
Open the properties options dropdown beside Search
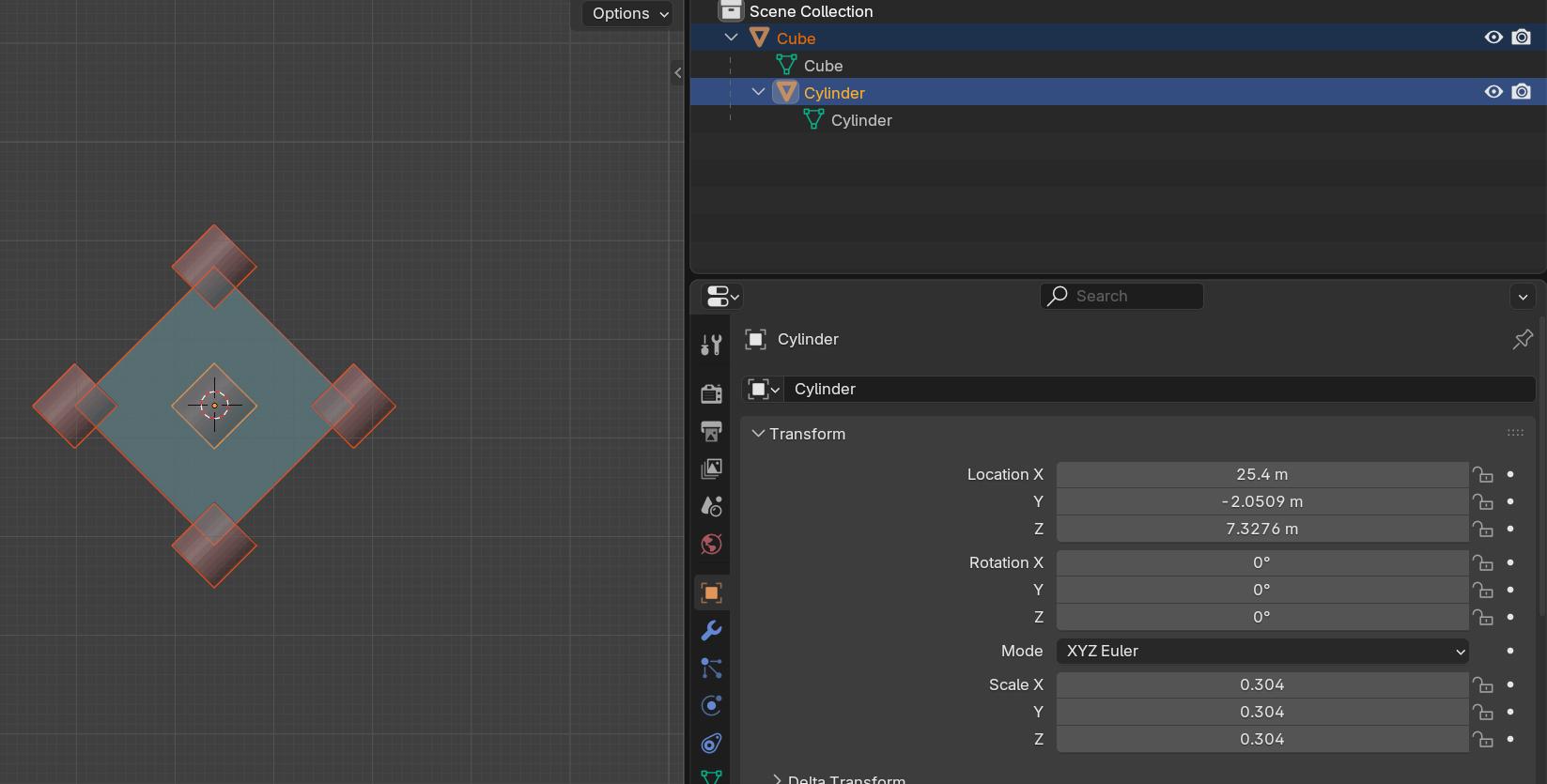(x=1523, y=297)
